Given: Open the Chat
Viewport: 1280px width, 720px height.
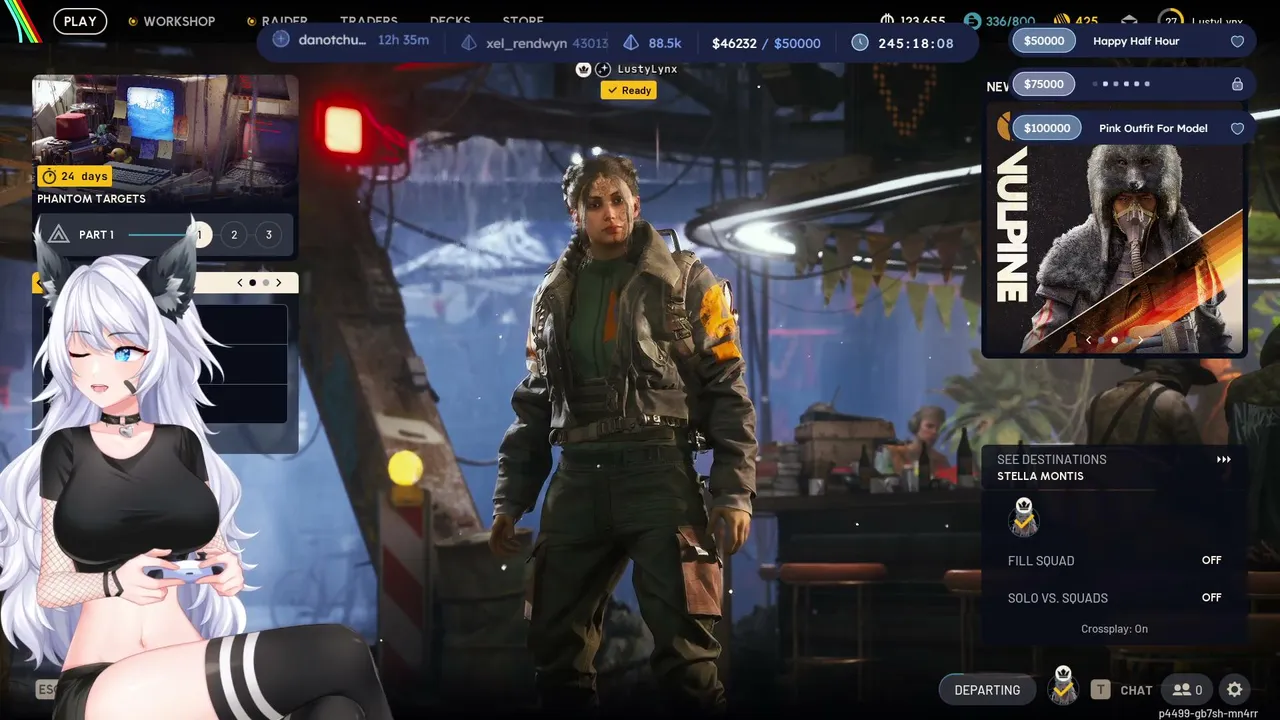Looking at the screenshot, I should click(x=1136, y=690).
